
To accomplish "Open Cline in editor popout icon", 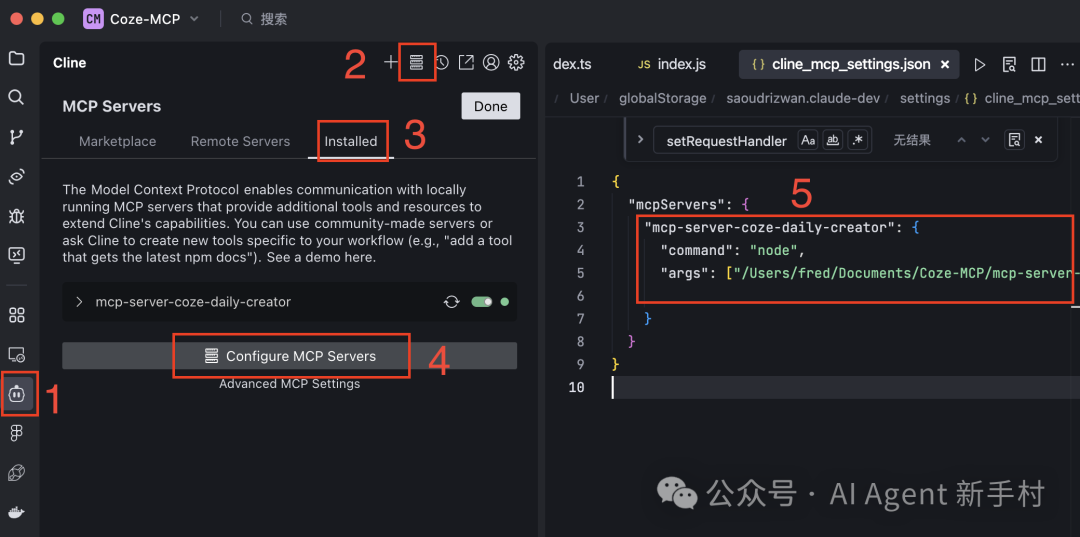I will (466, 63).
